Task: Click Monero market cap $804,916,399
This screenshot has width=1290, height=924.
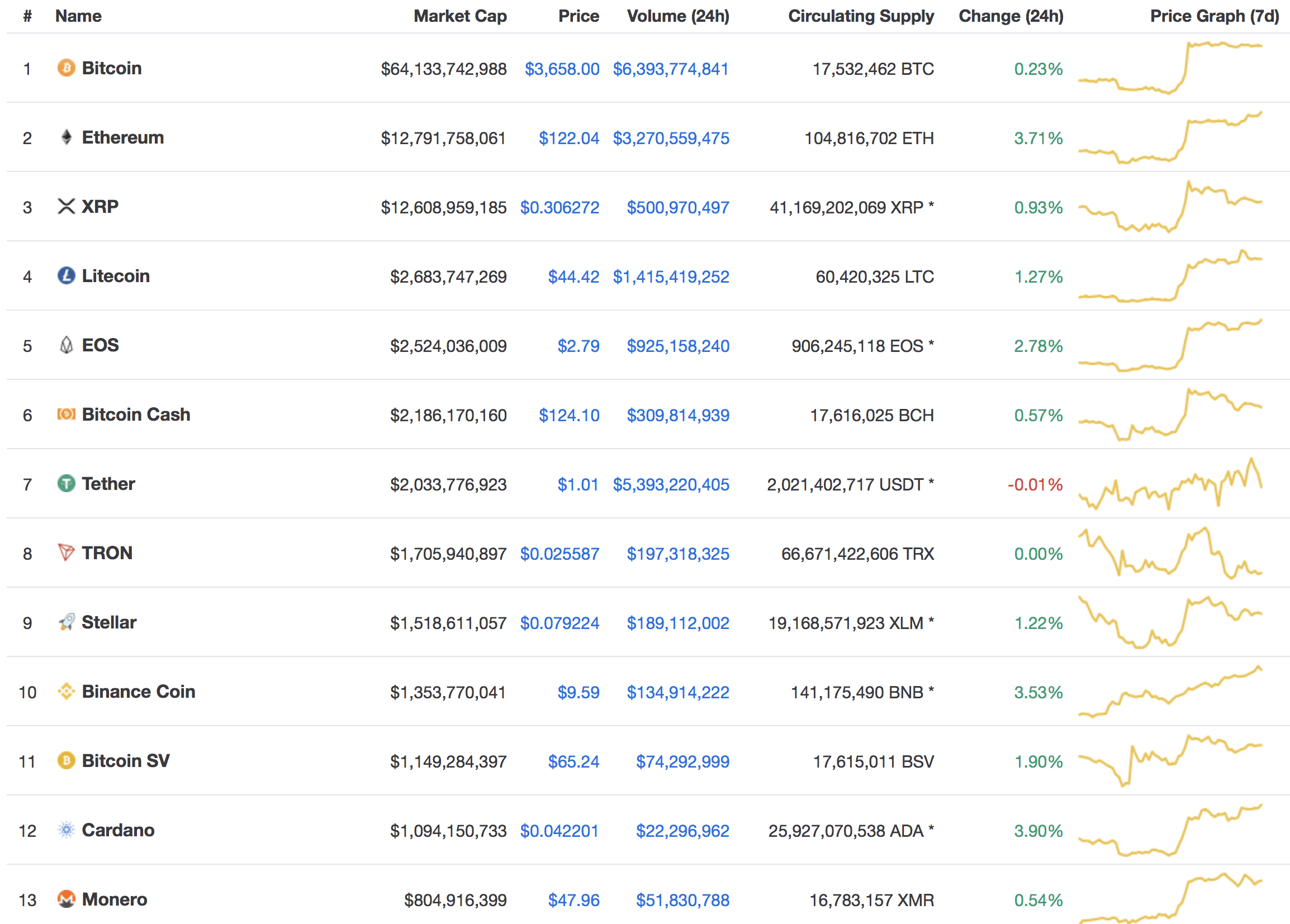Action: pos(455,901)
